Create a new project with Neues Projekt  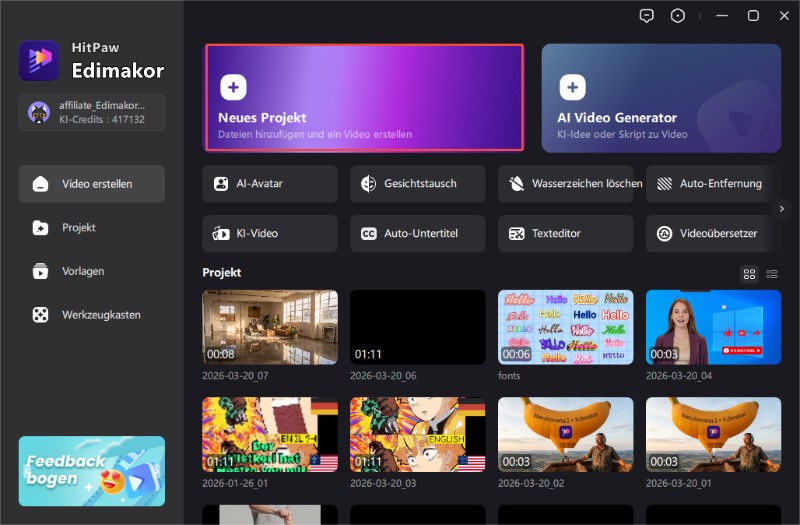364,98
